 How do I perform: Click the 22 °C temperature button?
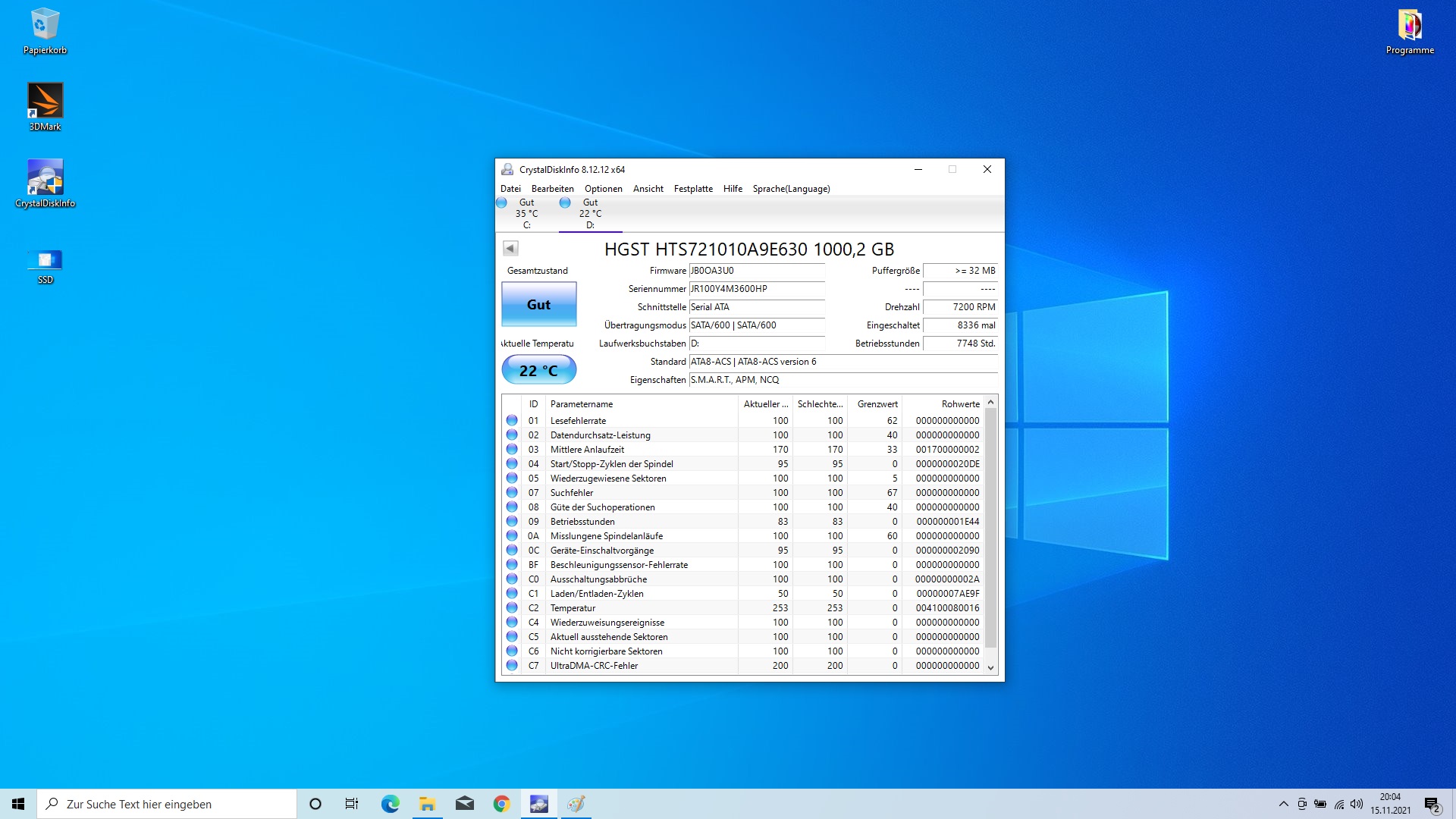(x=538, y=370)
